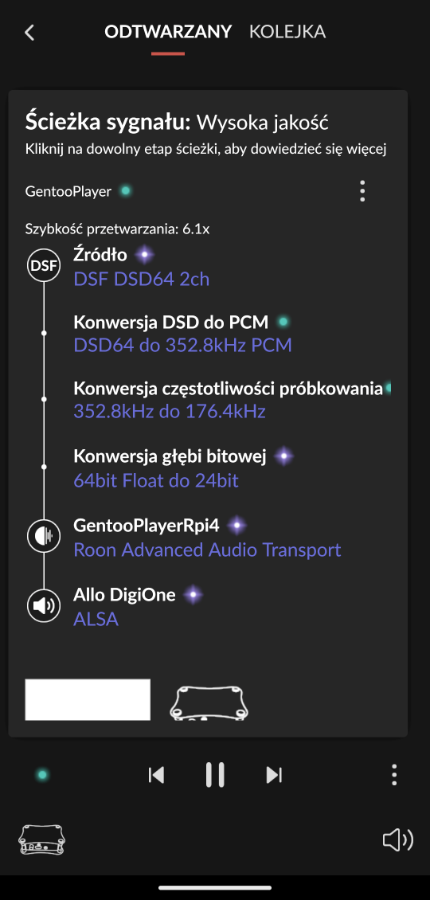Open the volume control speaker icon
This screenshot has height=900, width=430.
398,841
